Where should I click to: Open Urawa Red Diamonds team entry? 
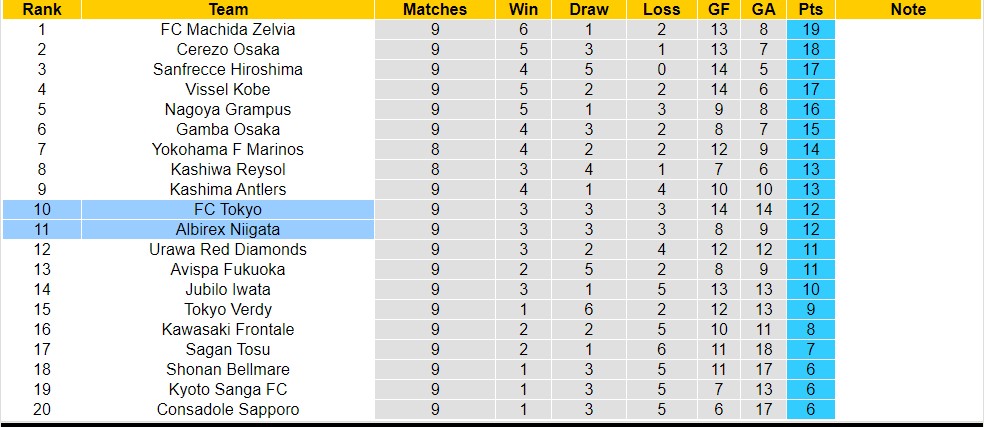click(228, 250)
